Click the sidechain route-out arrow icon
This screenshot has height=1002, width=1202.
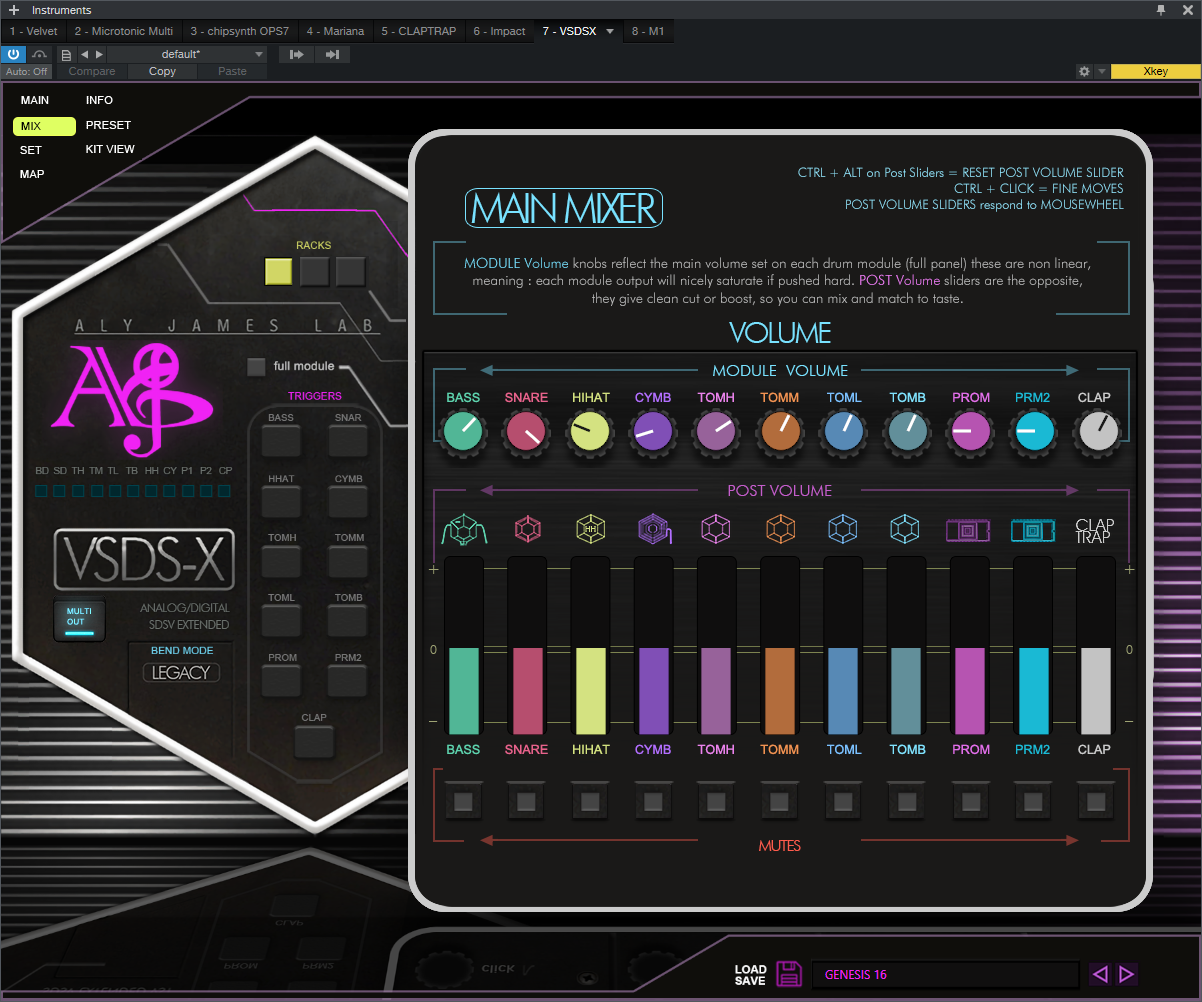click(x=333, y=54)
